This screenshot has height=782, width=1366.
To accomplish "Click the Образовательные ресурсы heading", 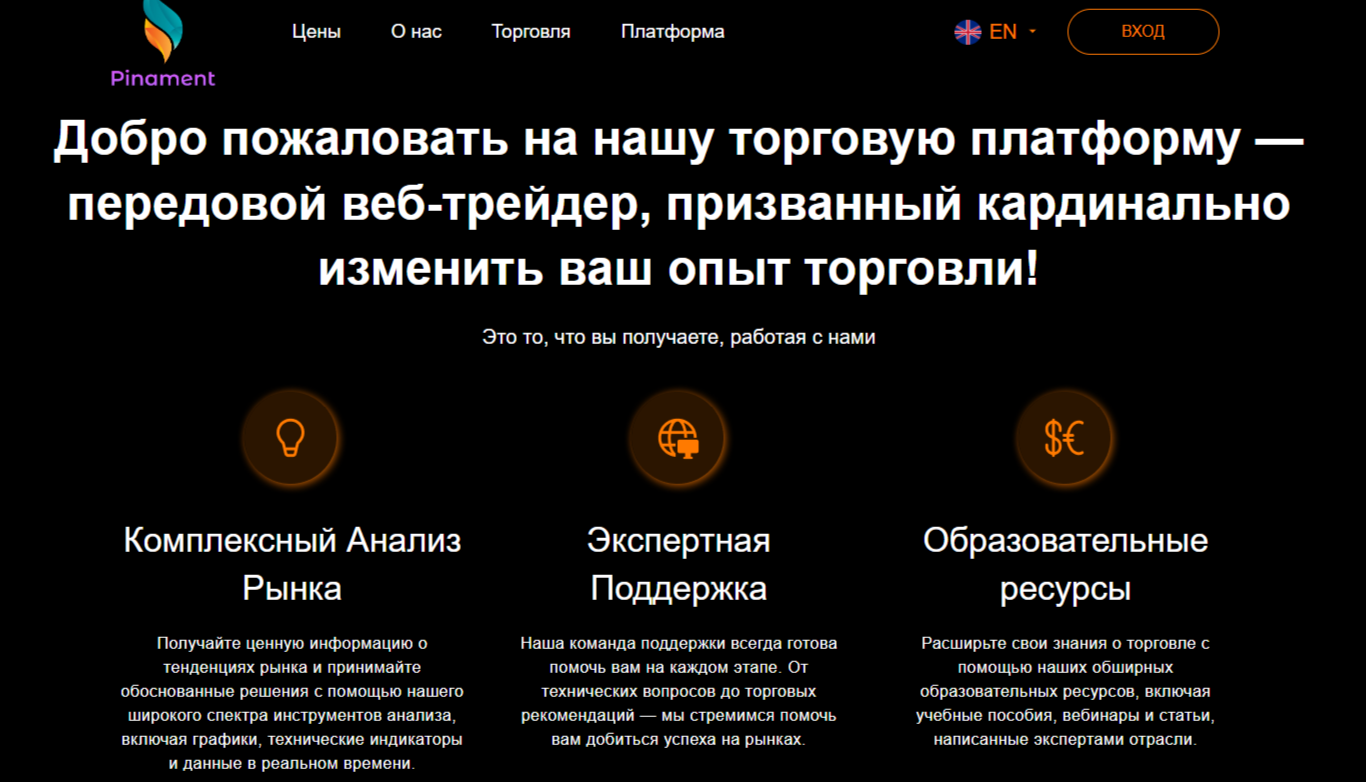I will coord(1066,564).
